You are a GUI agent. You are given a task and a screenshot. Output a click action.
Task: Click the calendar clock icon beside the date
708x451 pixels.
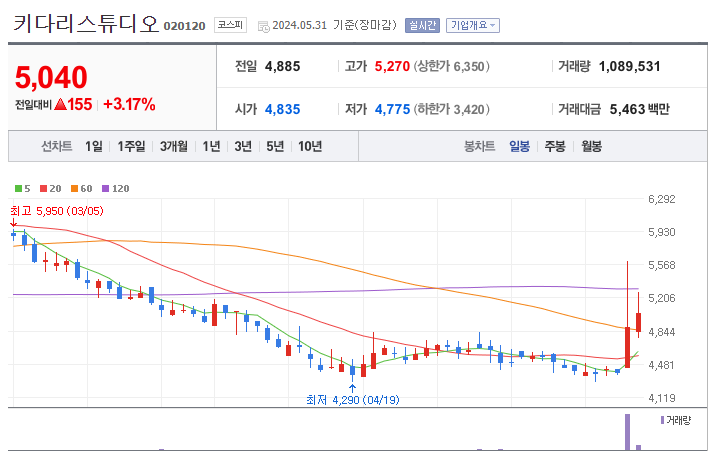coord(264,27)
